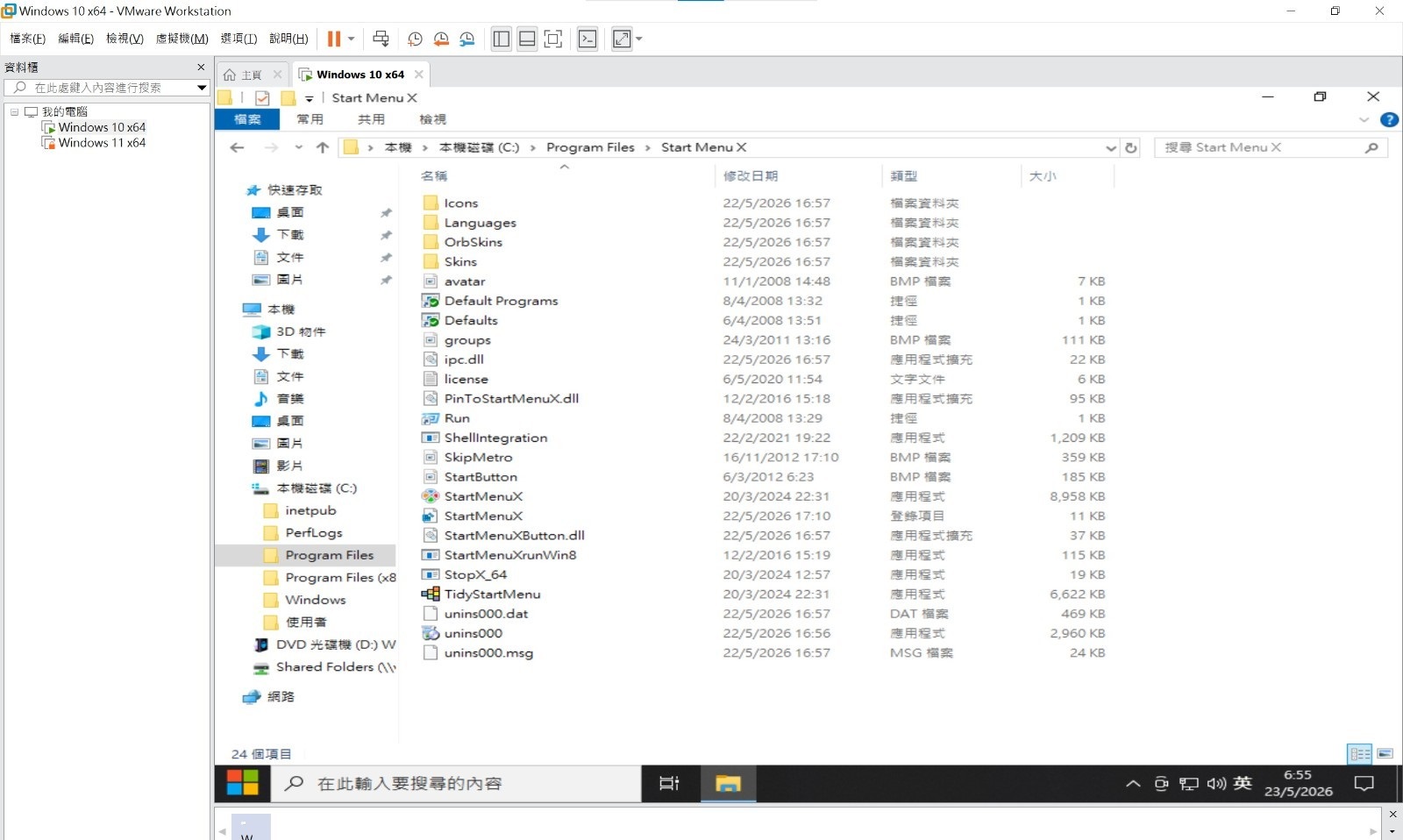The width and height of the screenshot is (1403, 840).
Task: Select the TidyStartMenu application icon
Action: (431, 594)
